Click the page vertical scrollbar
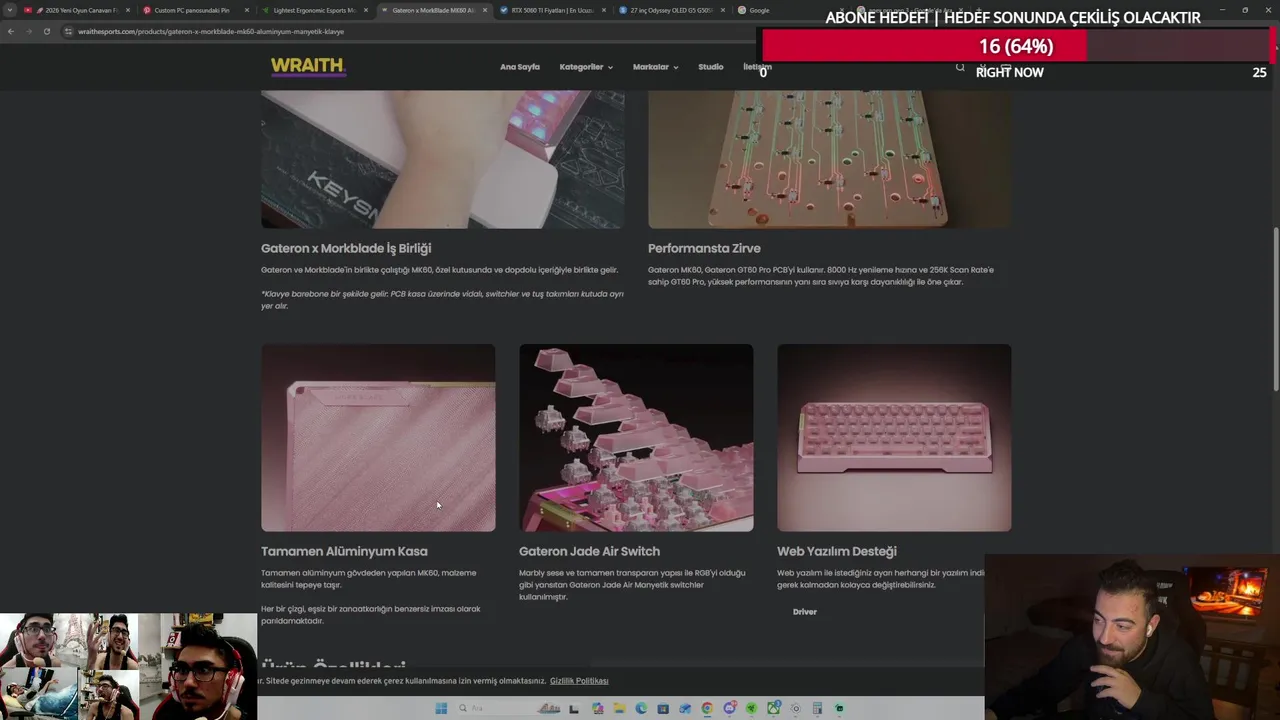The width and height of the screenshot is (1280, 720). coord(1275,310)
